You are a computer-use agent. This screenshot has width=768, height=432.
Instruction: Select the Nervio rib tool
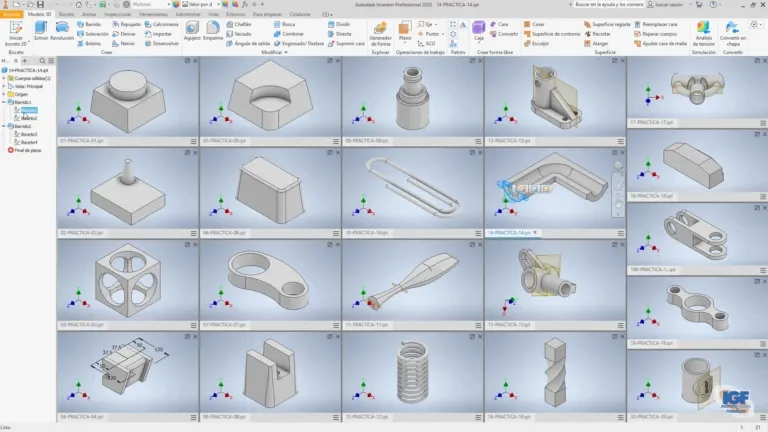[x=123, y=44]
